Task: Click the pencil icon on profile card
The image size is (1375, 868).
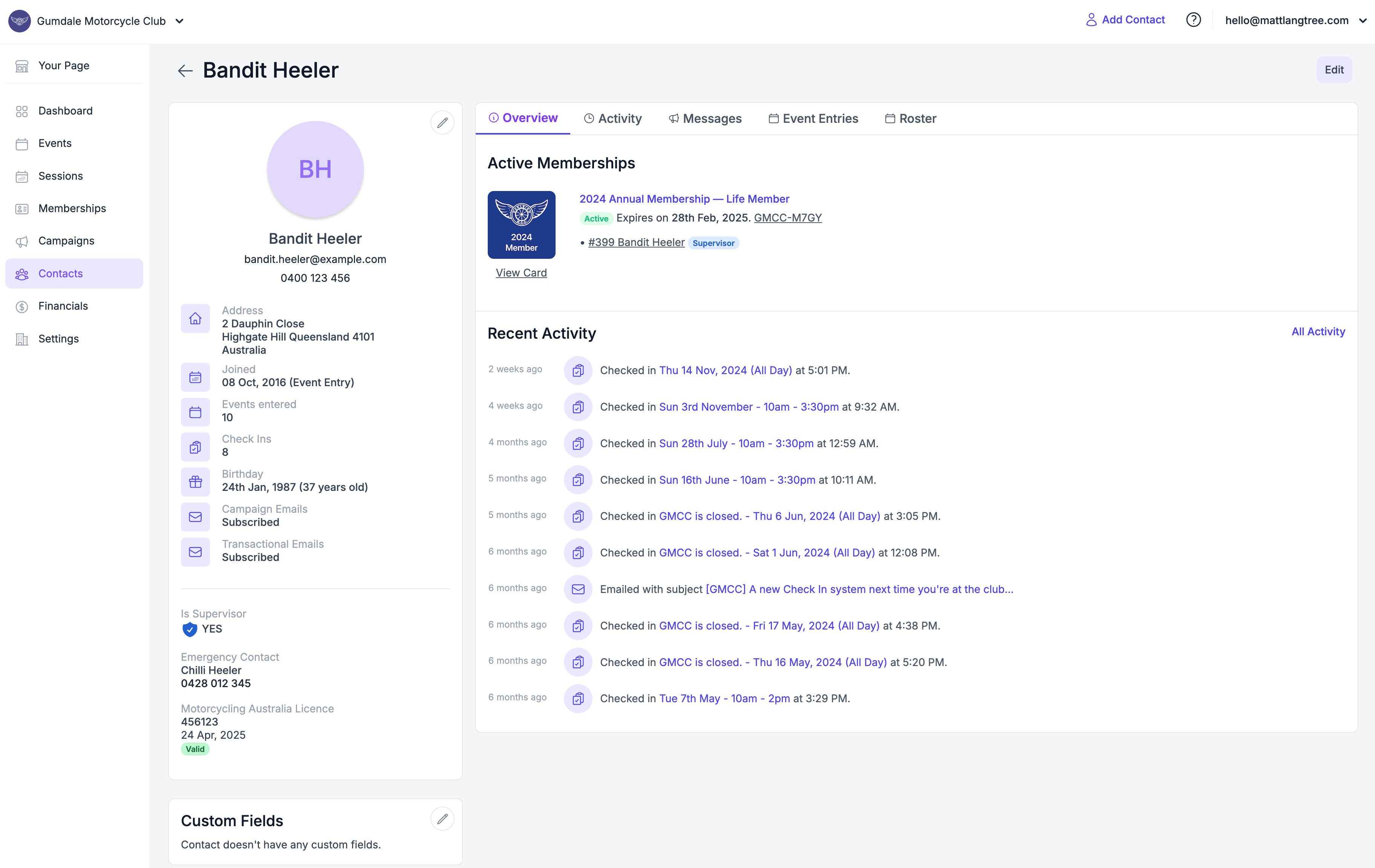Action: [442, 123]
